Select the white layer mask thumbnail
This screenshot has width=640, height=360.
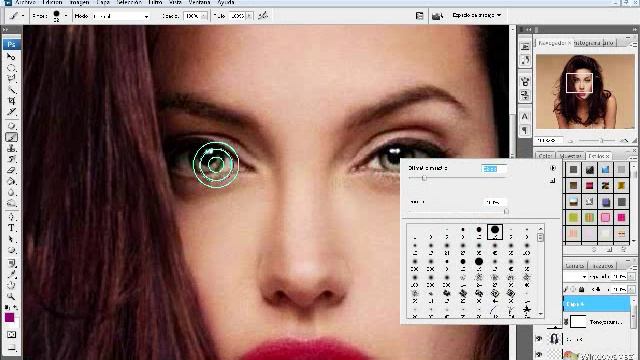(x=578, y=322)
